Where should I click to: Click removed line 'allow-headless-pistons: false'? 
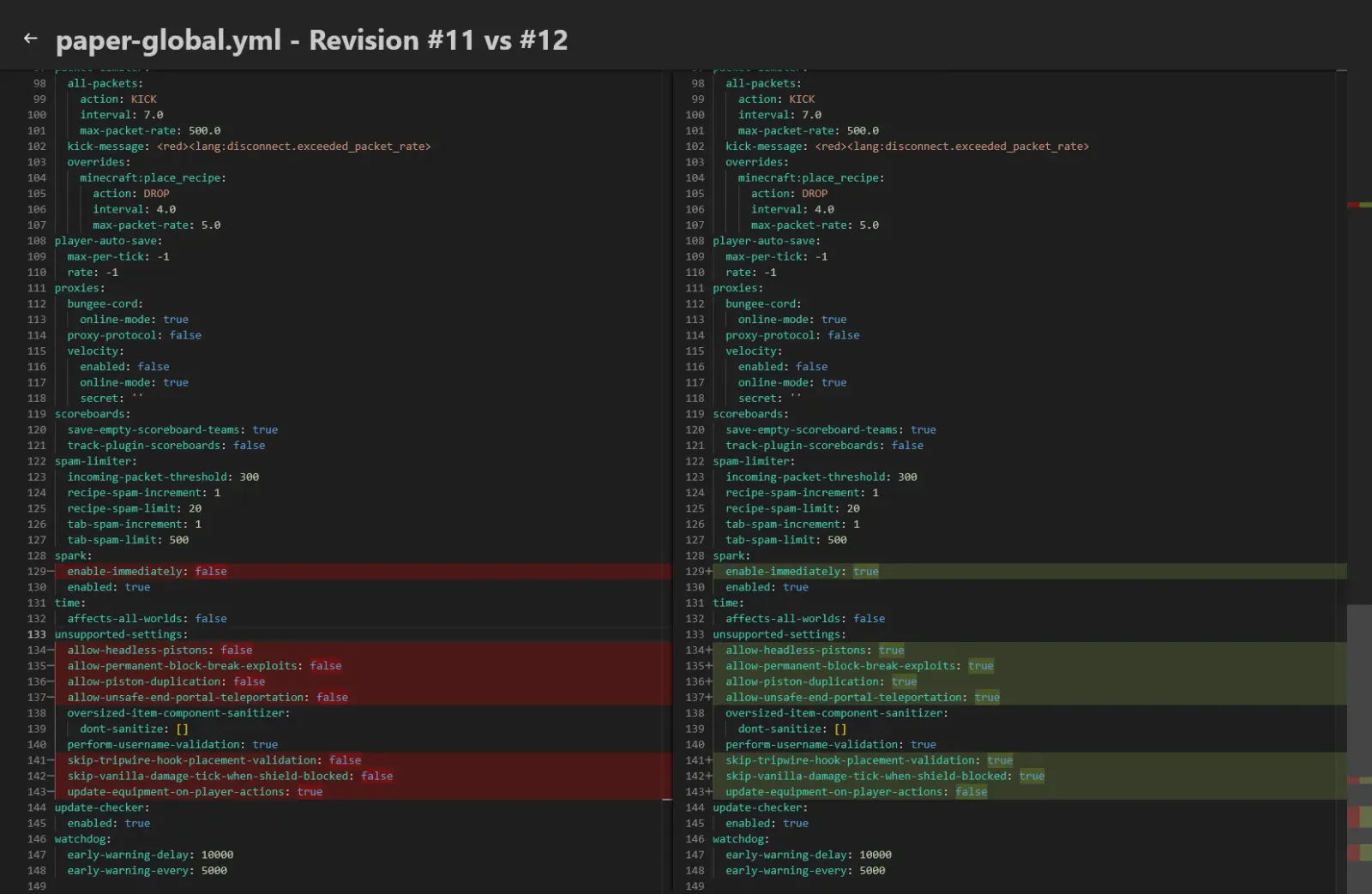click(x=159, y=651)
